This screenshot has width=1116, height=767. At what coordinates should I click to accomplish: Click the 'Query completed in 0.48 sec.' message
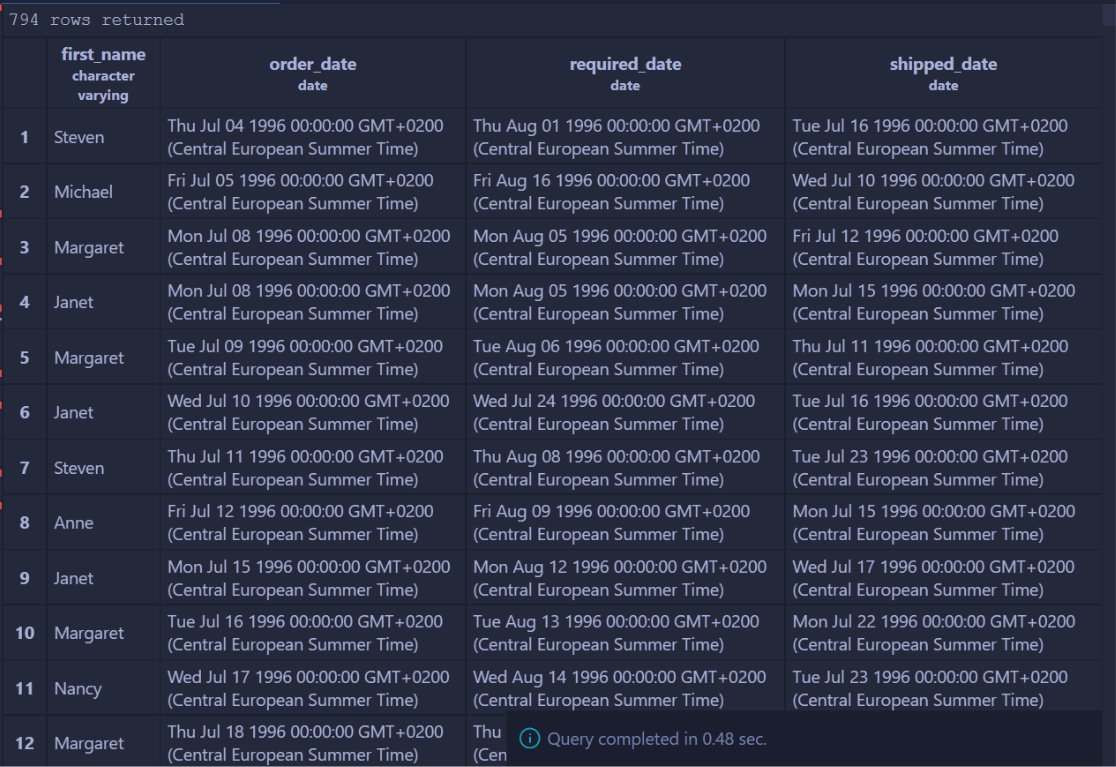(657, 739)
